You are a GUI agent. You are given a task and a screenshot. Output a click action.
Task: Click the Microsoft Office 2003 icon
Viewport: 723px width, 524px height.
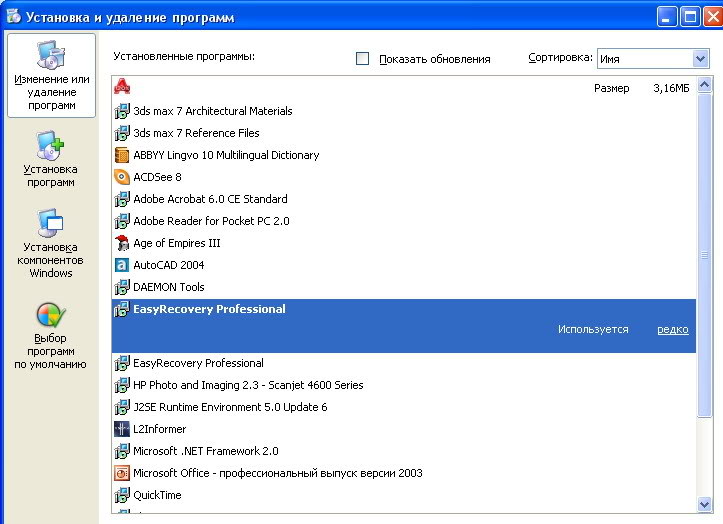tap(122, 473)
